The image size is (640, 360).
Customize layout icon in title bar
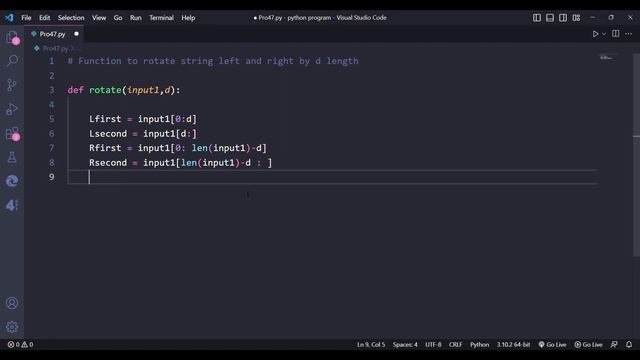click(576, 18)
